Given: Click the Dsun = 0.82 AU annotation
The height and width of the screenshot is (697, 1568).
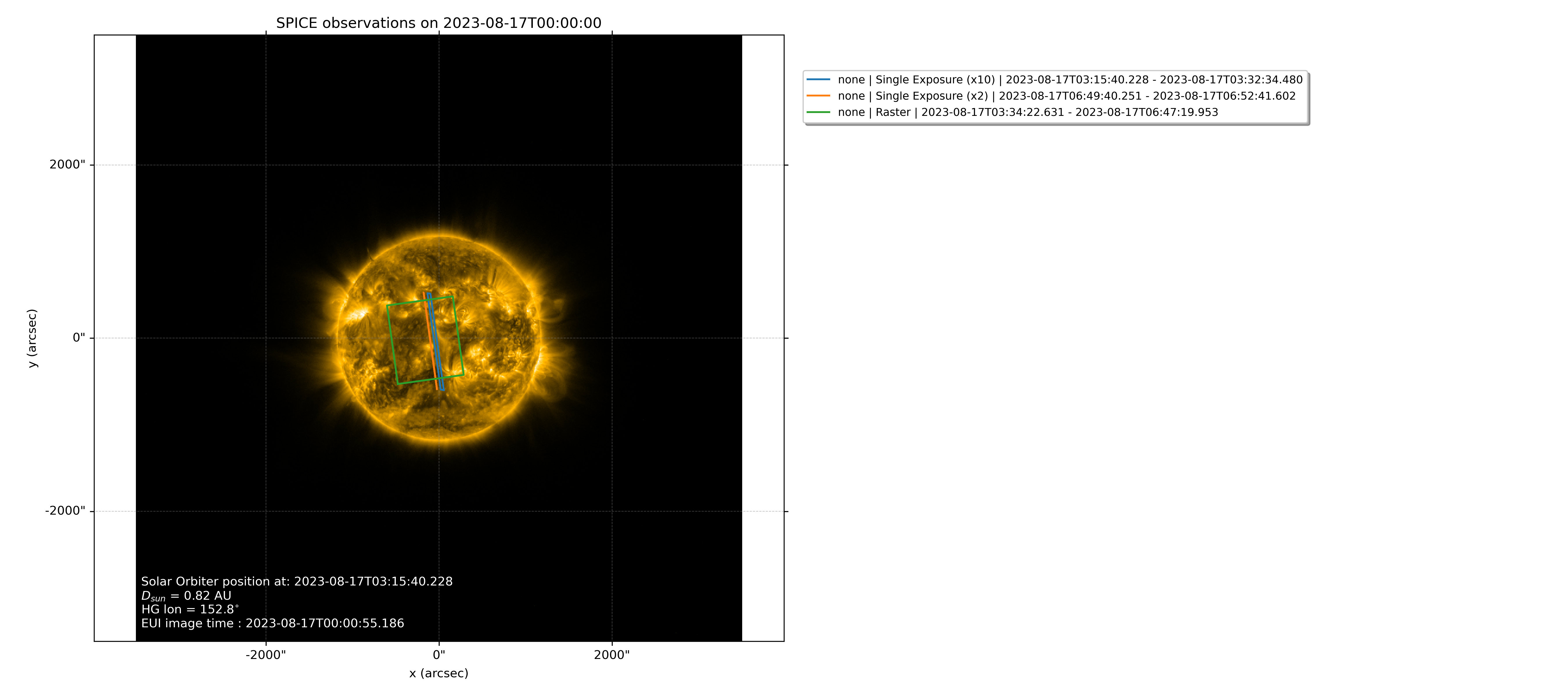Looking at the screenshot, I should pos(186,596).
